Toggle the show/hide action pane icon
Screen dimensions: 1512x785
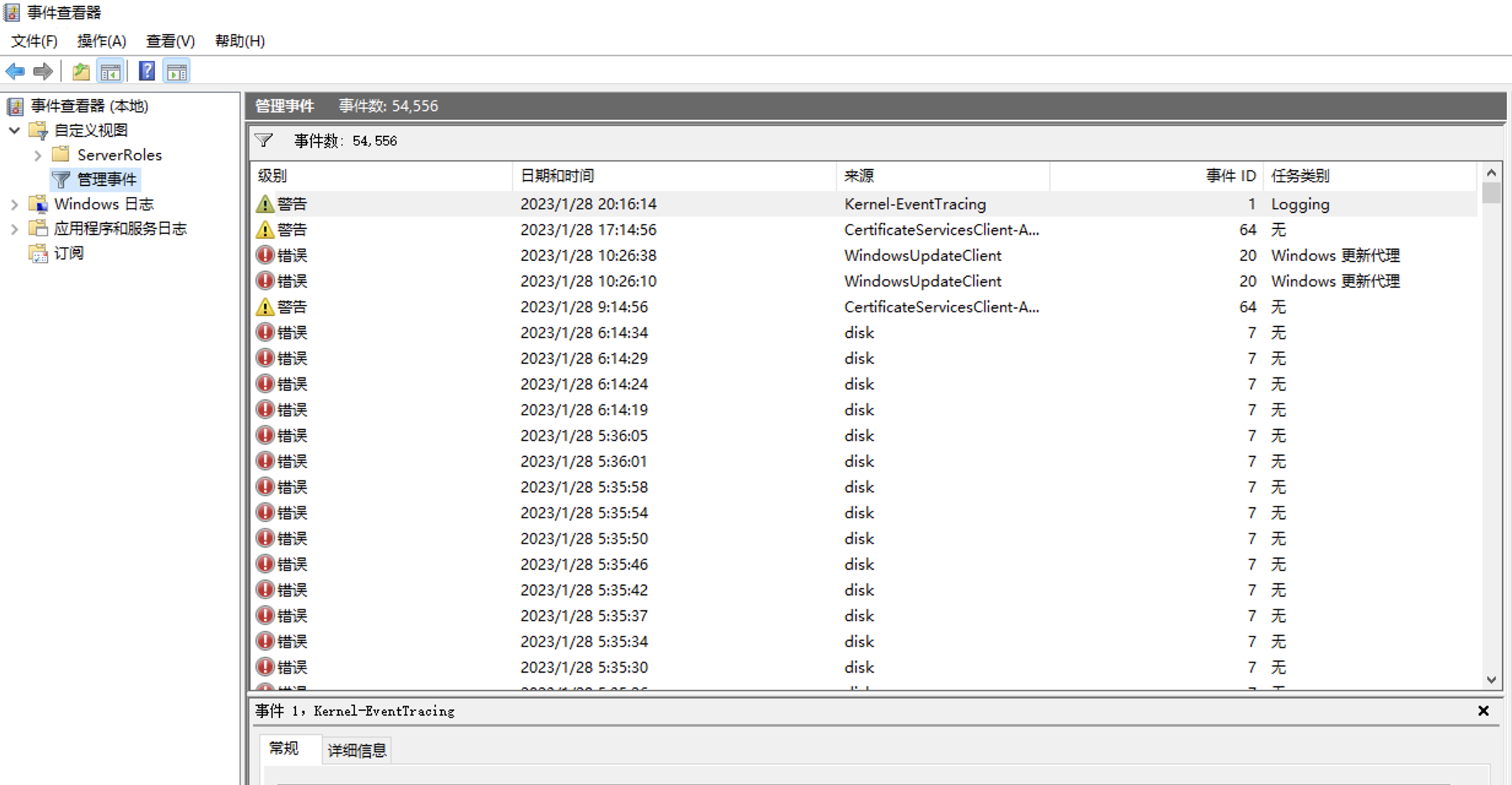[177, 72]
